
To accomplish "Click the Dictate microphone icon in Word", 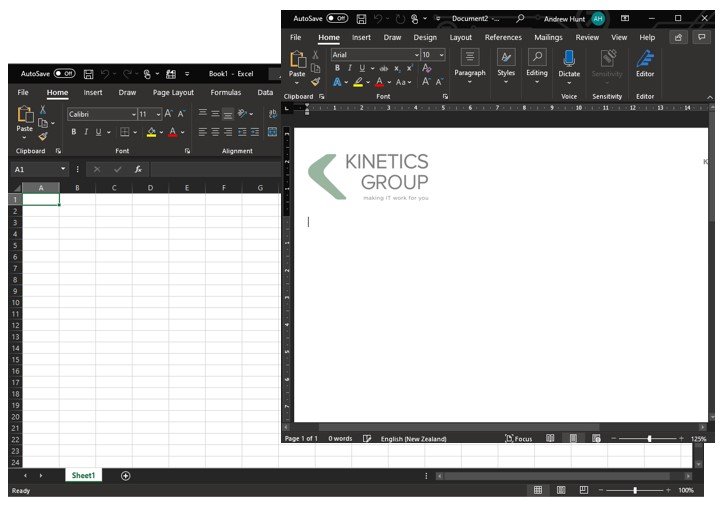I will (569, 58).
